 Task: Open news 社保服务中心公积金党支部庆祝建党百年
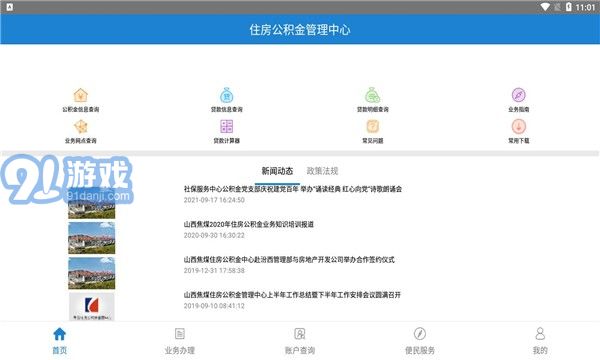[293, 189]
